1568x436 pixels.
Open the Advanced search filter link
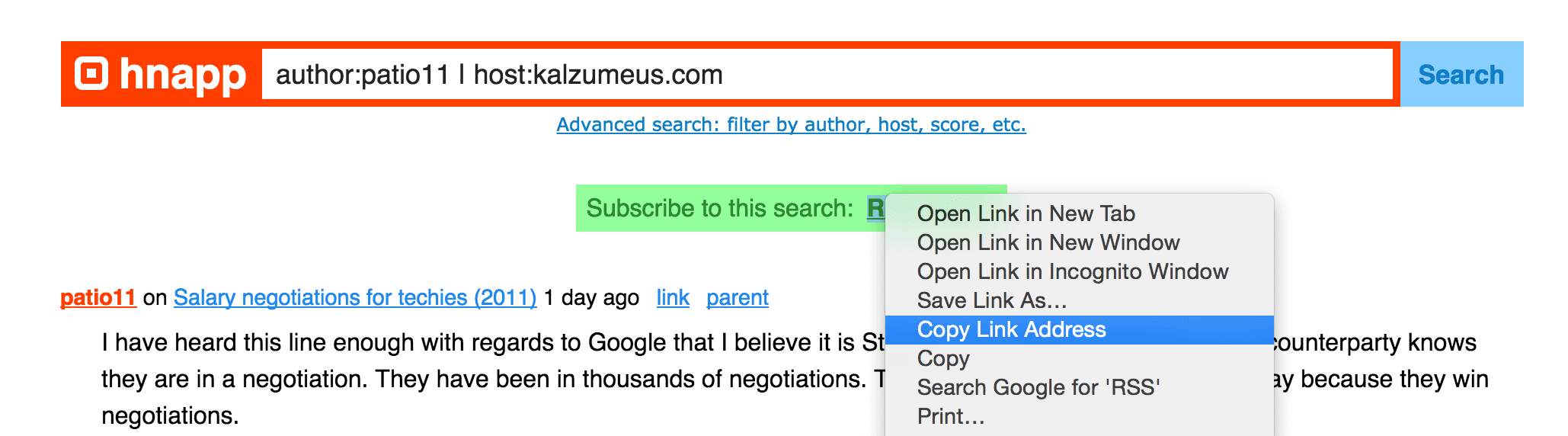pos(791,124)
